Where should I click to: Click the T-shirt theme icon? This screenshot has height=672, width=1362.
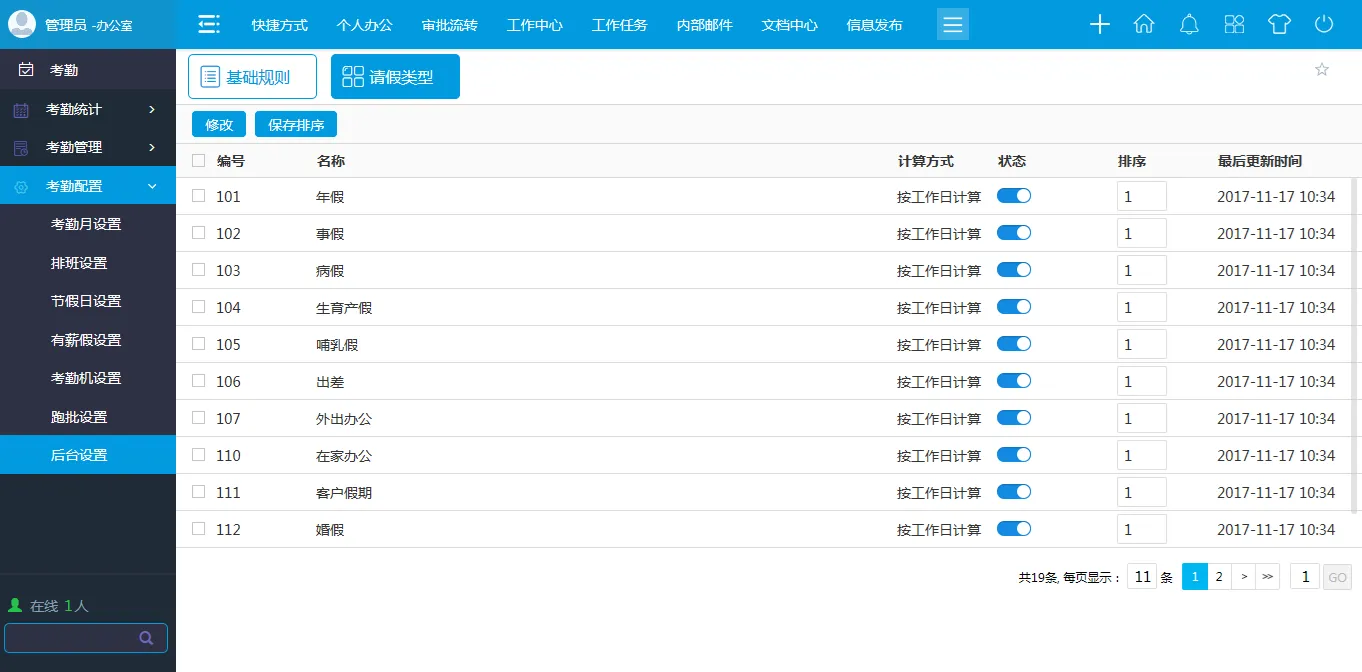tap(1279, 25)
